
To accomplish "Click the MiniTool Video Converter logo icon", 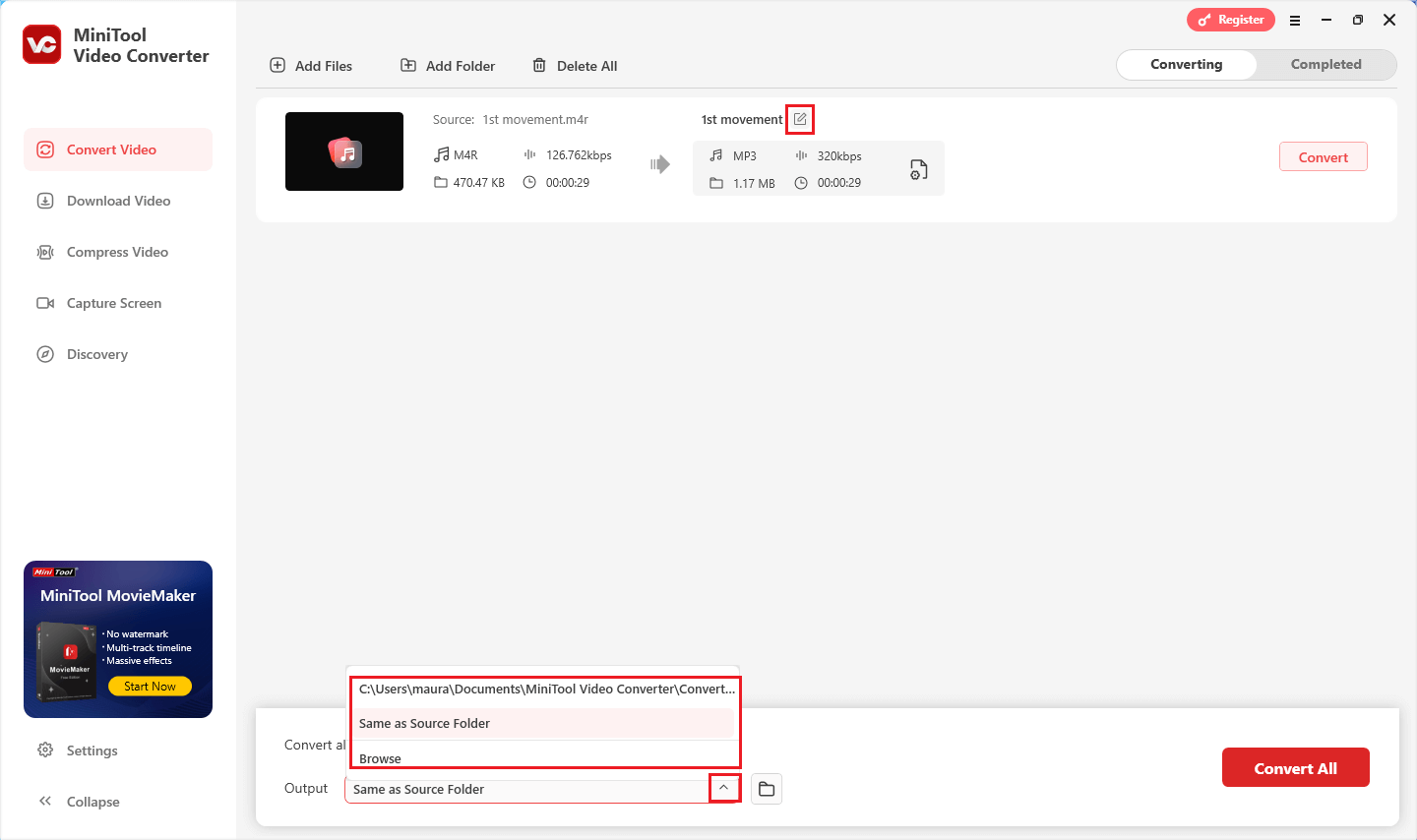I will [x=42, y=44].
